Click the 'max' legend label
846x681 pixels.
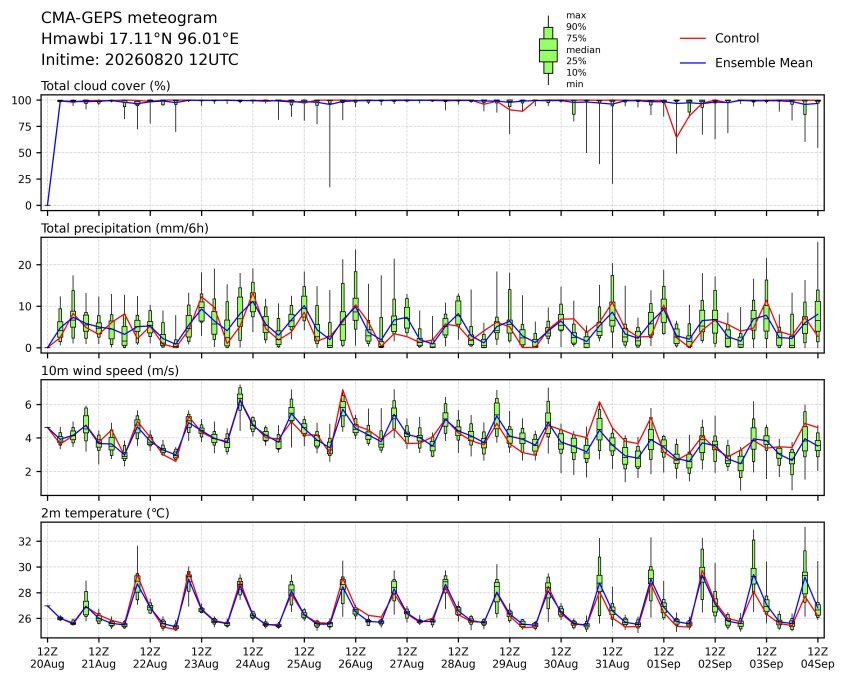576,15
